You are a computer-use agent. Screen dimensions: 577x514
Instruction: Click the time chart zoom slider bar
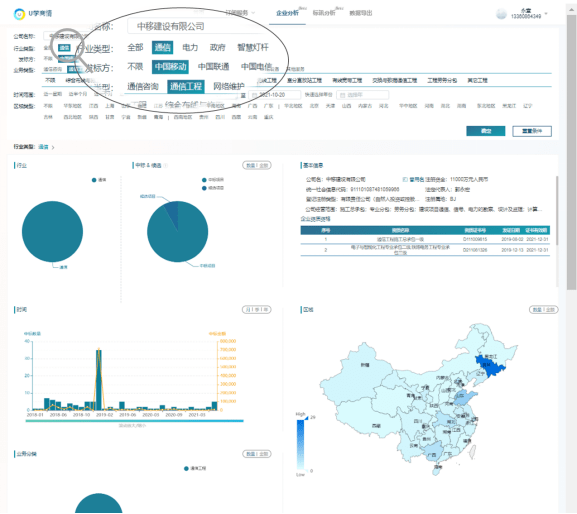[x=134, y=421]
